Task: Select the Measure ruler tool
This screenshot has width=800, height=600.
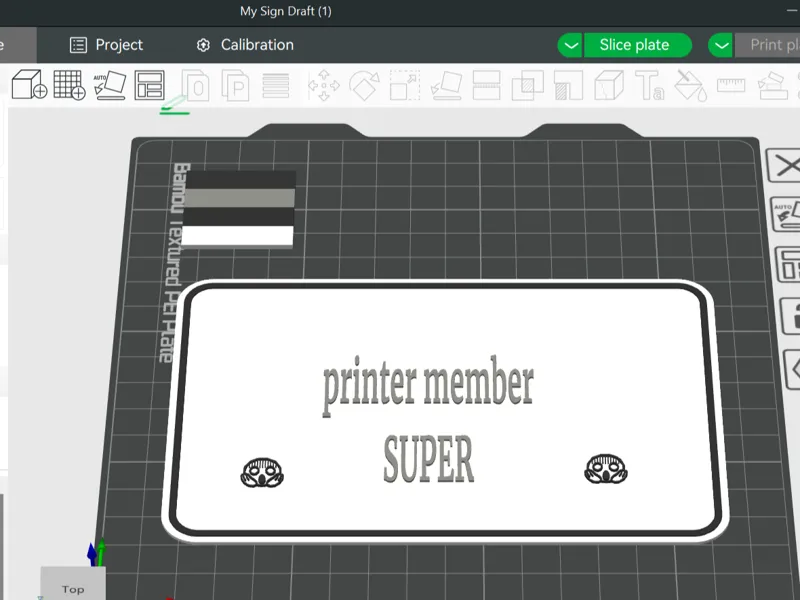Action: [731, 85]
